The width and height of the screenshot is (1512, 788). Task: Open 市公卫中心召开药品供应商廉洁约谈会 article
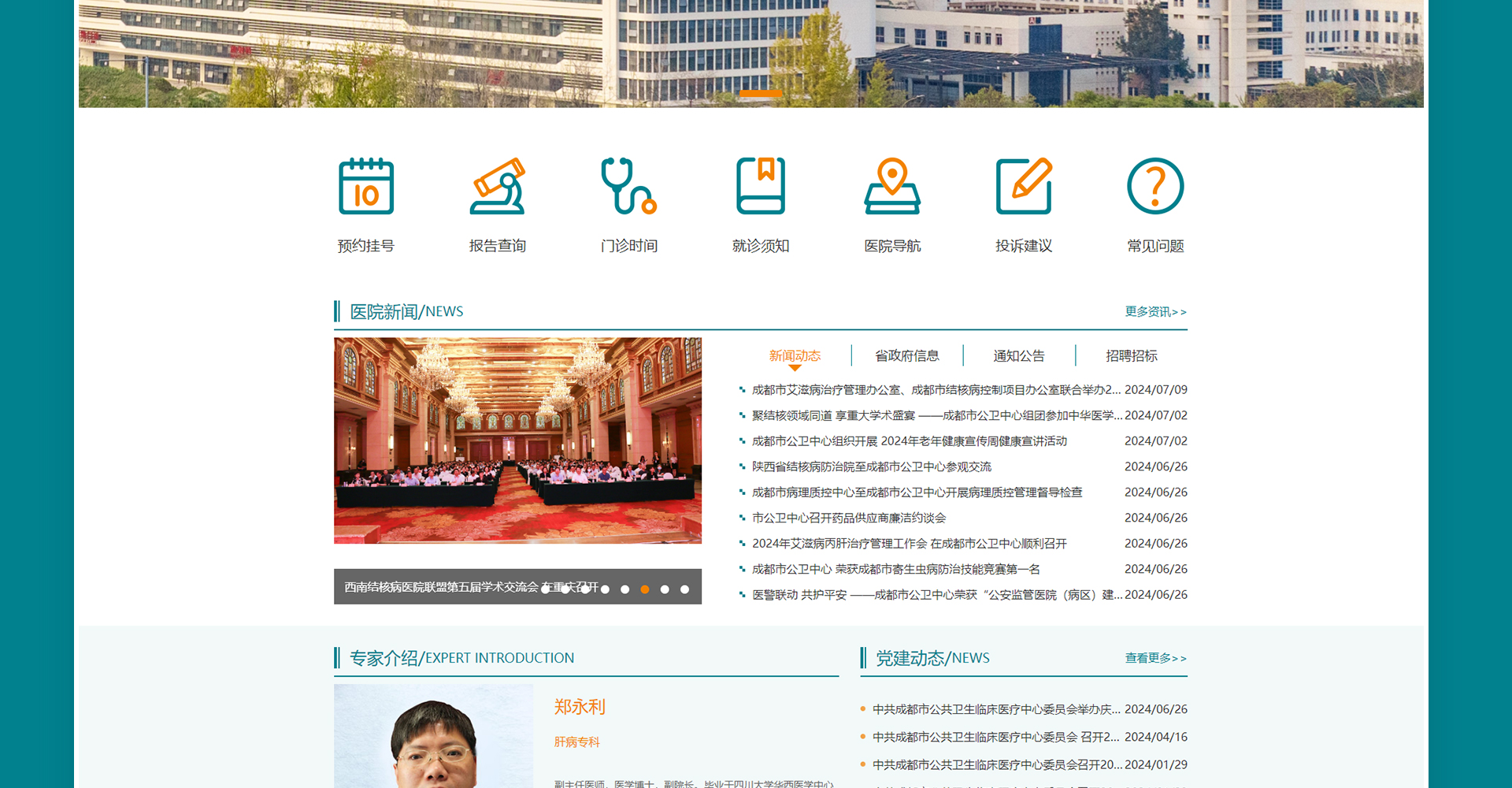pos(849,518)
